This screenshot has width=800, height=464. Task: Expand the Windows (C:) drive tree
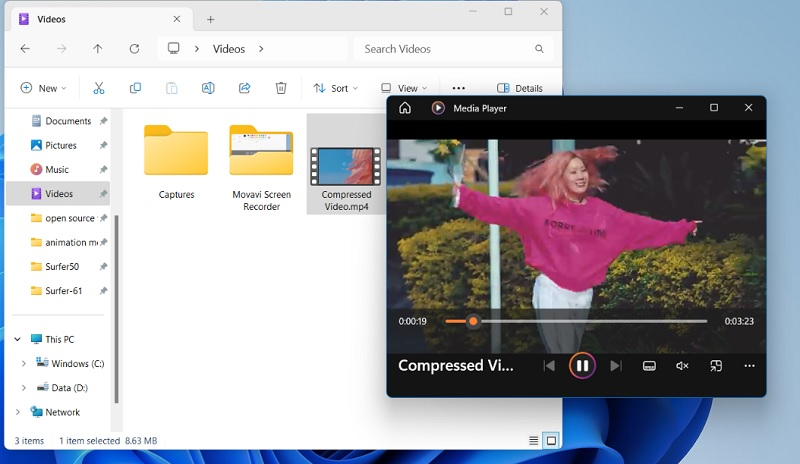click(23, 364)
